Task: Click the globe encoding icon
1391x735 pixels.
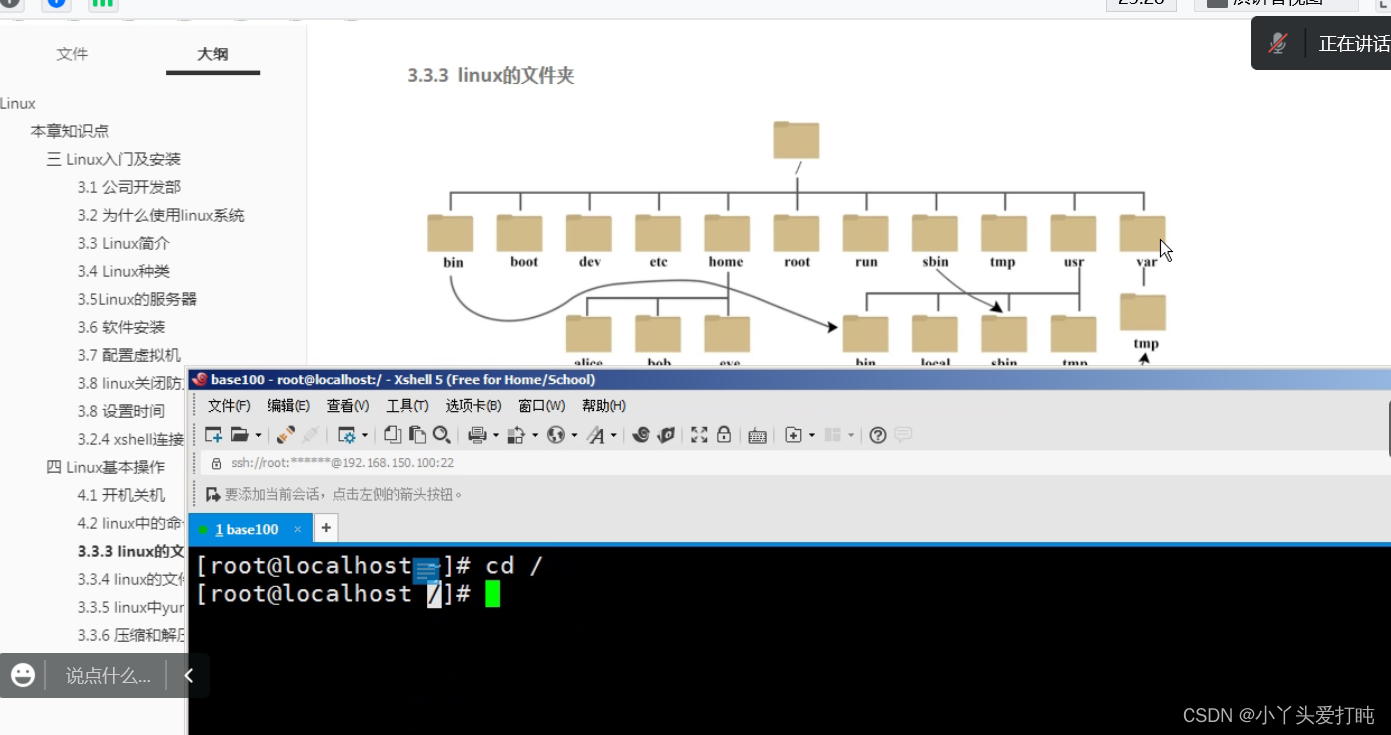Action: (x=555, y=435)
